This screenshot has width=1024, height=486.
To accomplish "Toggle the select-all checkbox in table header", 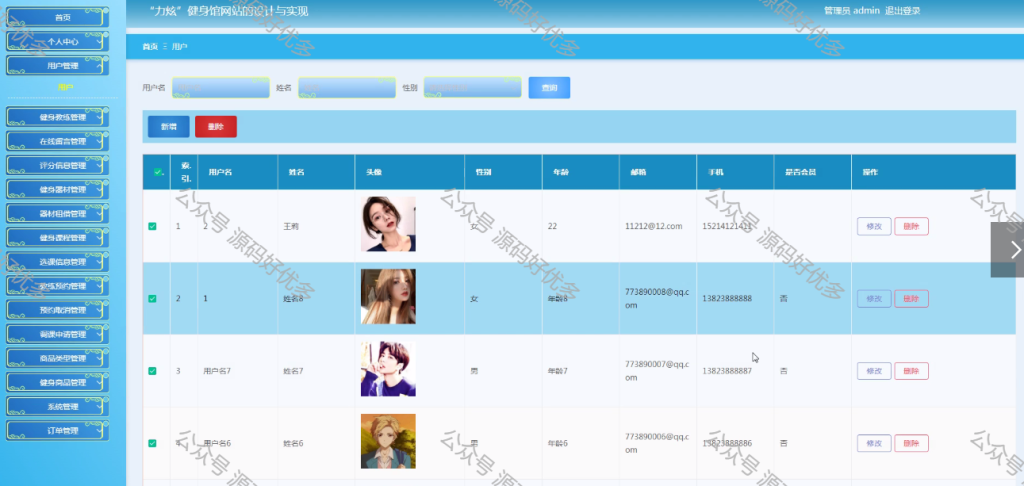I will [x=157, y=172].
